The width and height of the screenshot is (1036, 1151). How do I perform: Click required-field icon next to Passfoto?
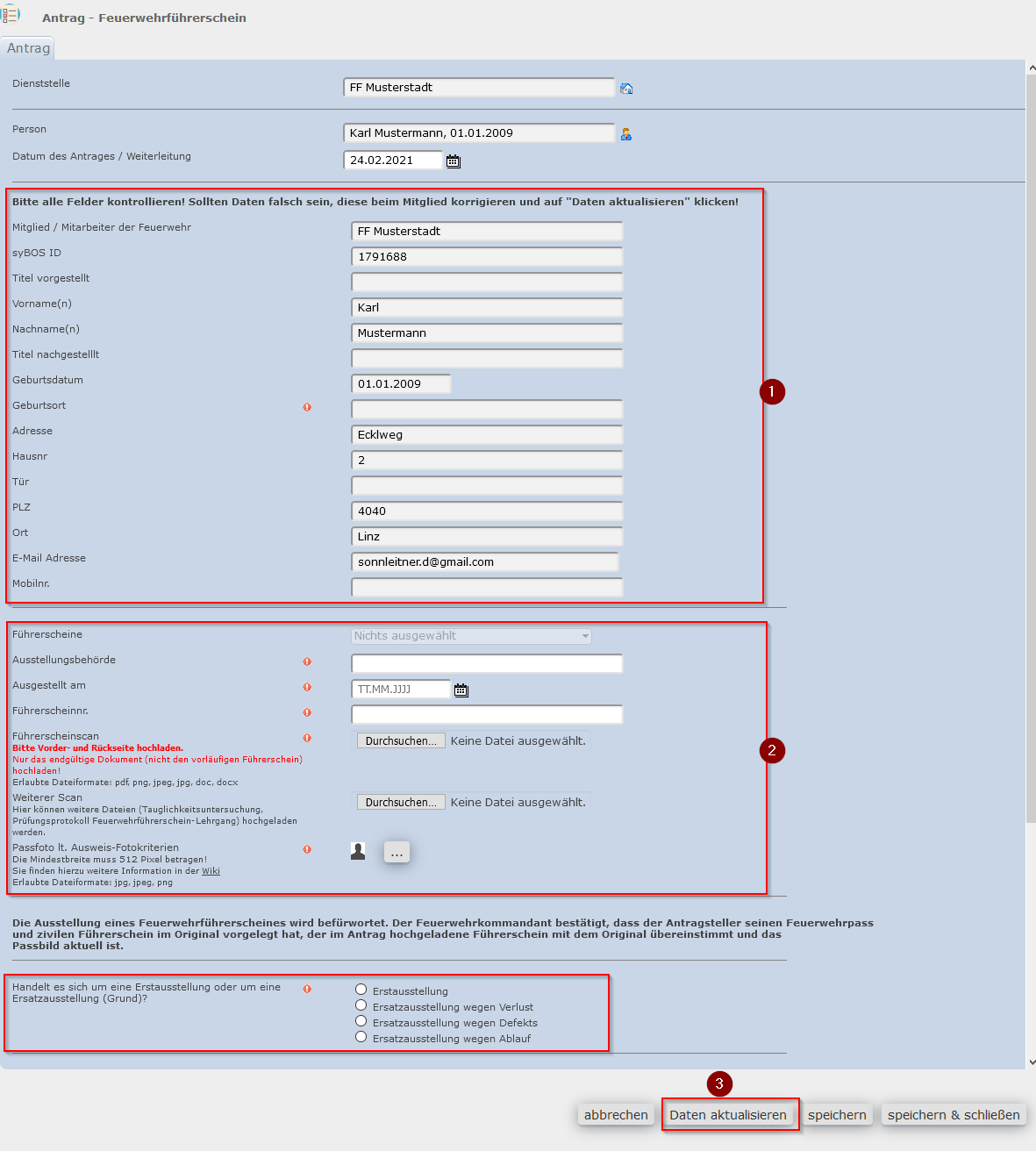pyautogui.click(x=307, y=849)
